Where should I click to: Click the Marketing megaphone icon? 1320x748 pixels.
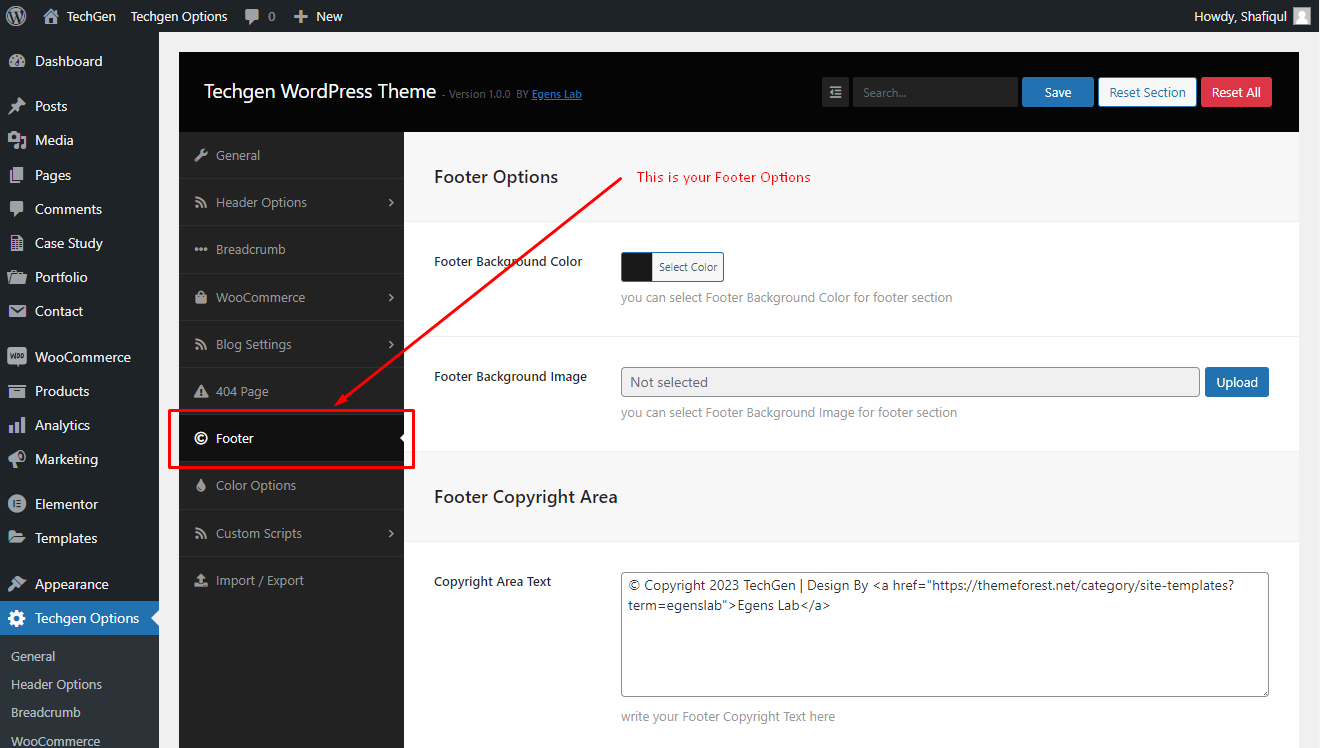coord(17,459)
